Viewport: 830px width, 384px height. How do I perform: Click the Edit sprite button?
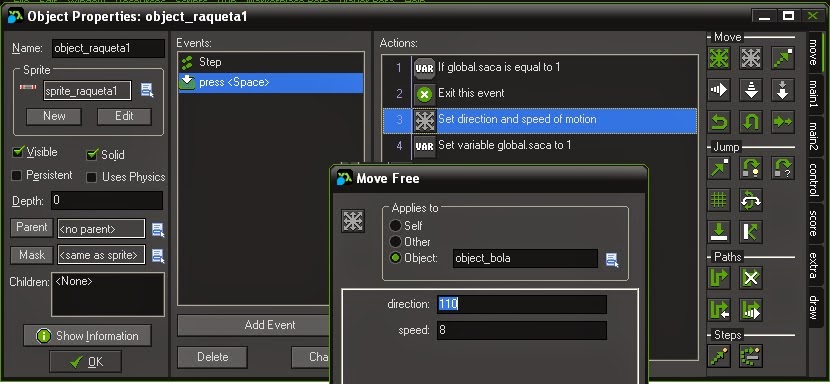[x=124, y=117]
